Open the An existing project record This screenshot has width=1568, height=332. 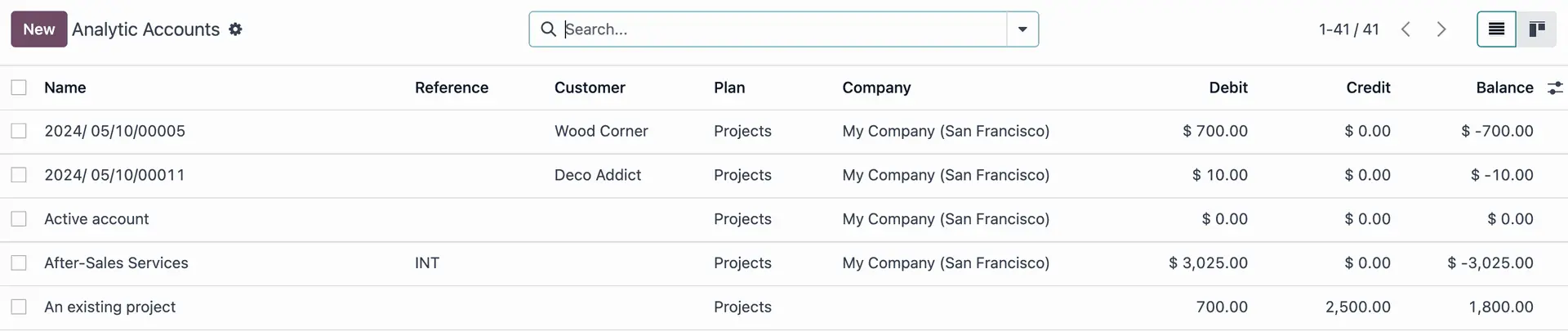click(x=110, y=307)
